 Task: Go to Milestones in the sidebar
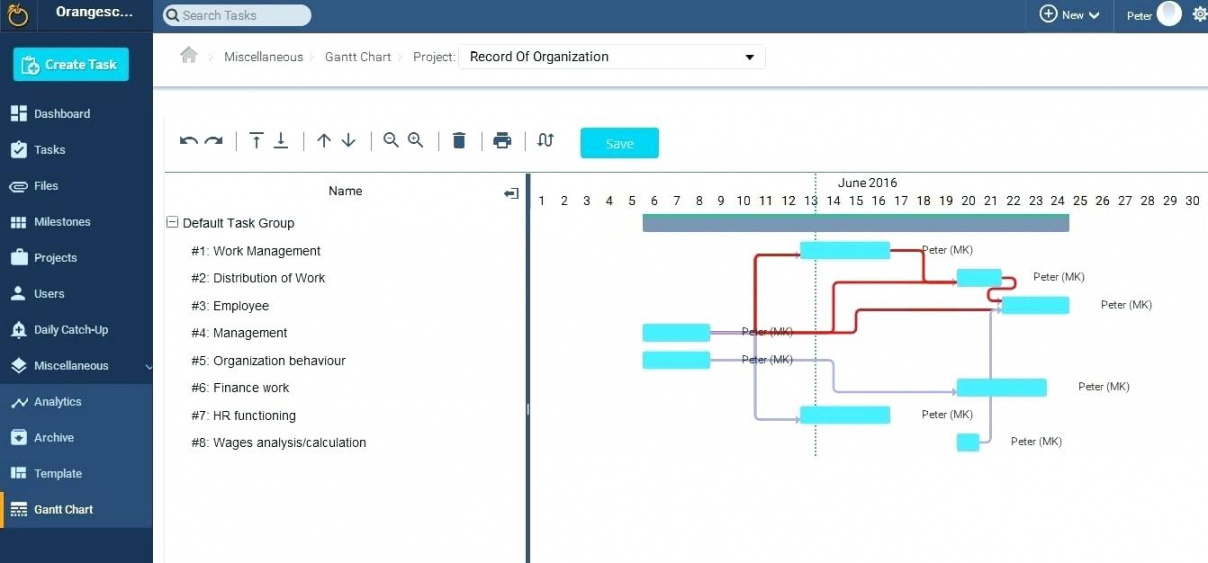tap(62, 222)
